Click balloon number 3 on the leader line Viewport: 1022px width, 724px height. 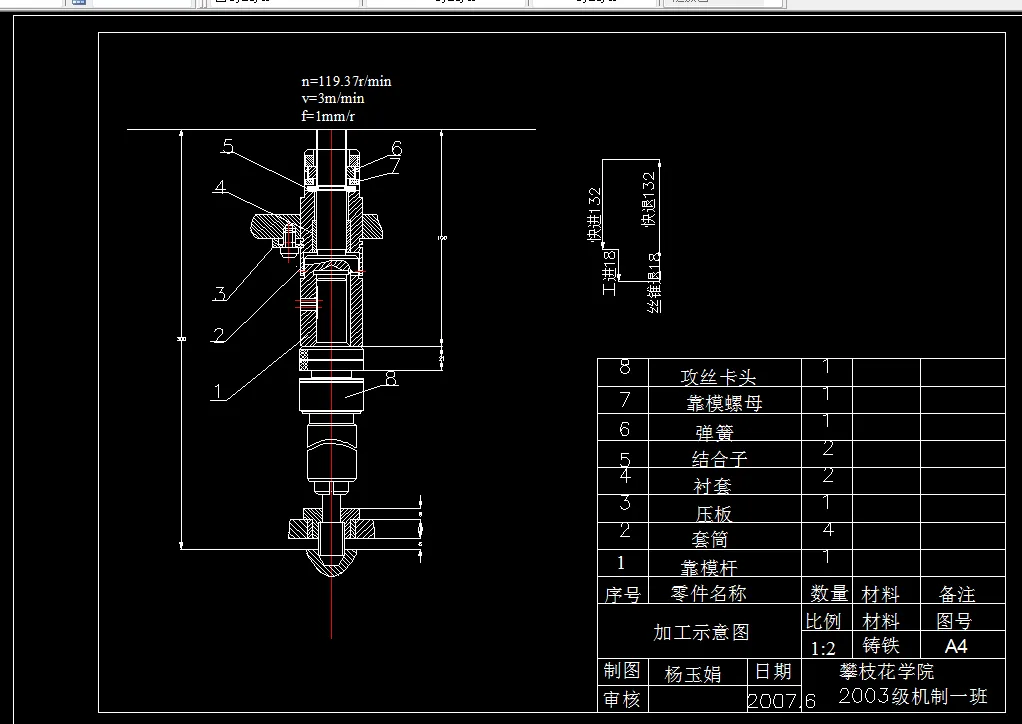click(220, 293)
